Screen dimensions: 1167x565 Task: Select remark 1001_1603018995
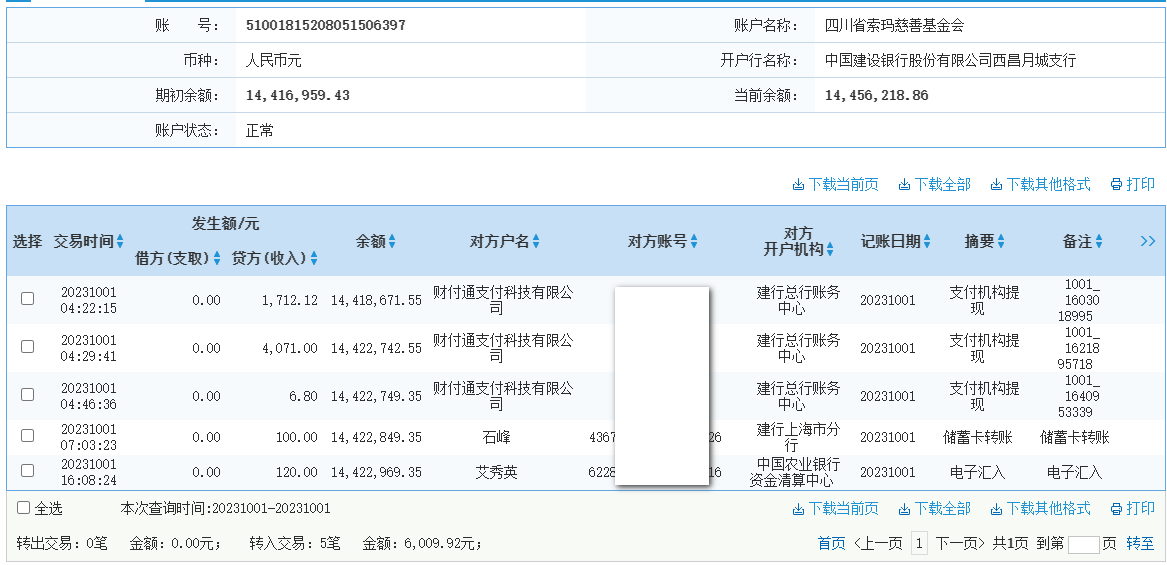tap(1081, 300)
